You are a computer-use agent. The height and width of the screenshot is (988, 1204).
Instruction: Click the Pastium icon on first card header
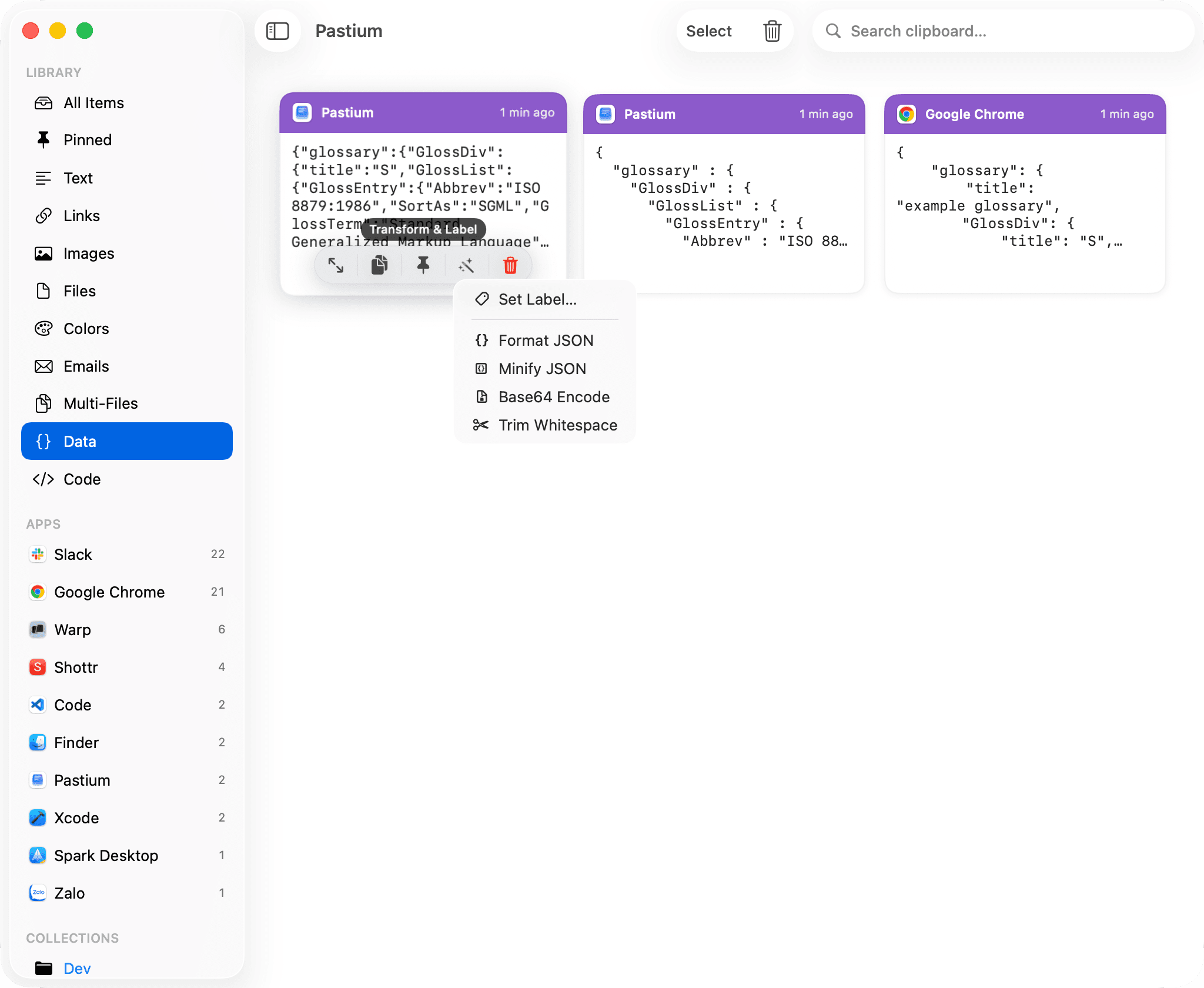[x=302, y=112]
